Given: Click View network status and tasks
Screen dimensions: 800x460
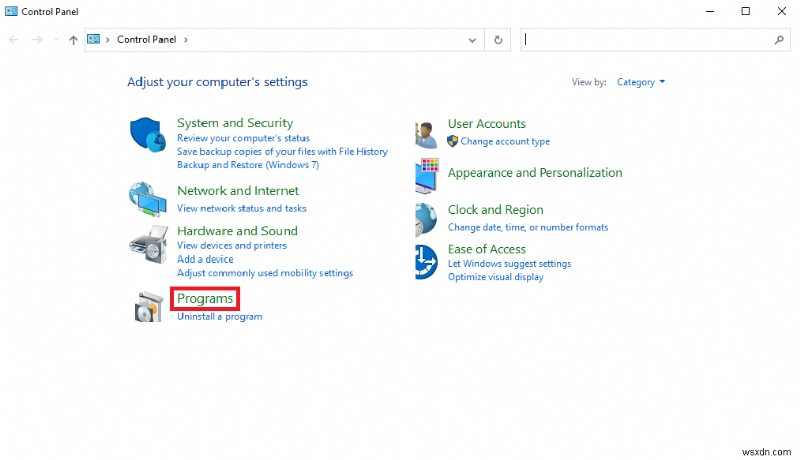Looking at the screenshot, I should (x=241, y=208).
